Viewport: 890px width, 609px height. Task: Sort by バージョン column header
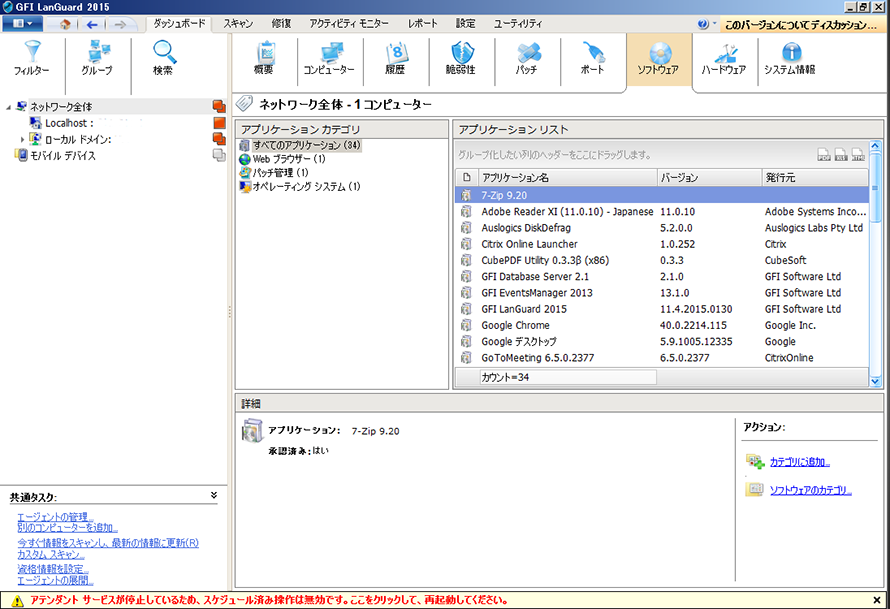pyautogui.click(x=709, y=178)
